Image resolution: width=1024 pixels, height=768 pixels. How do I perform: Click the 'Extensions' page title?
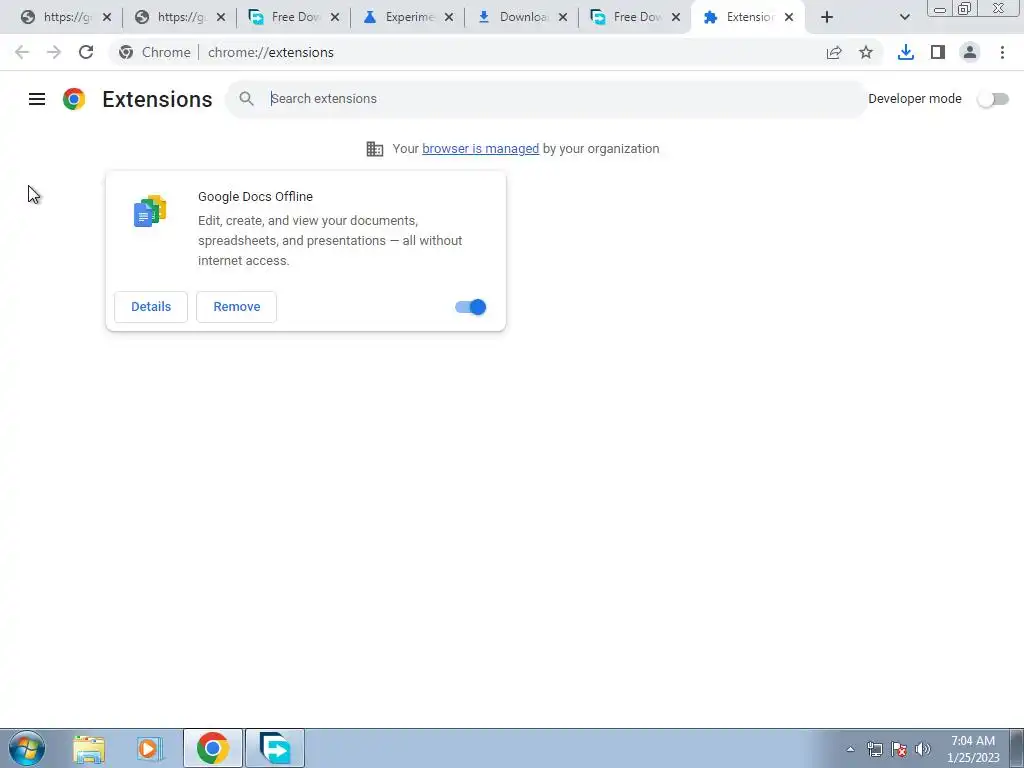157,99
